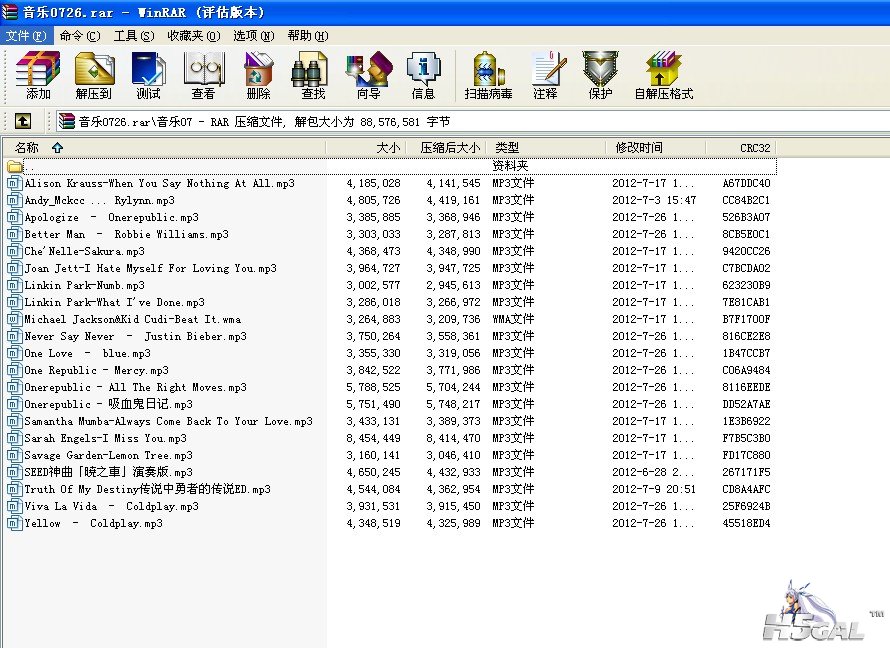The width and height of the screenshot is (890, 648).
Task: Click the 测试 (Test) toolbar icon
Action: pos(148,75)
